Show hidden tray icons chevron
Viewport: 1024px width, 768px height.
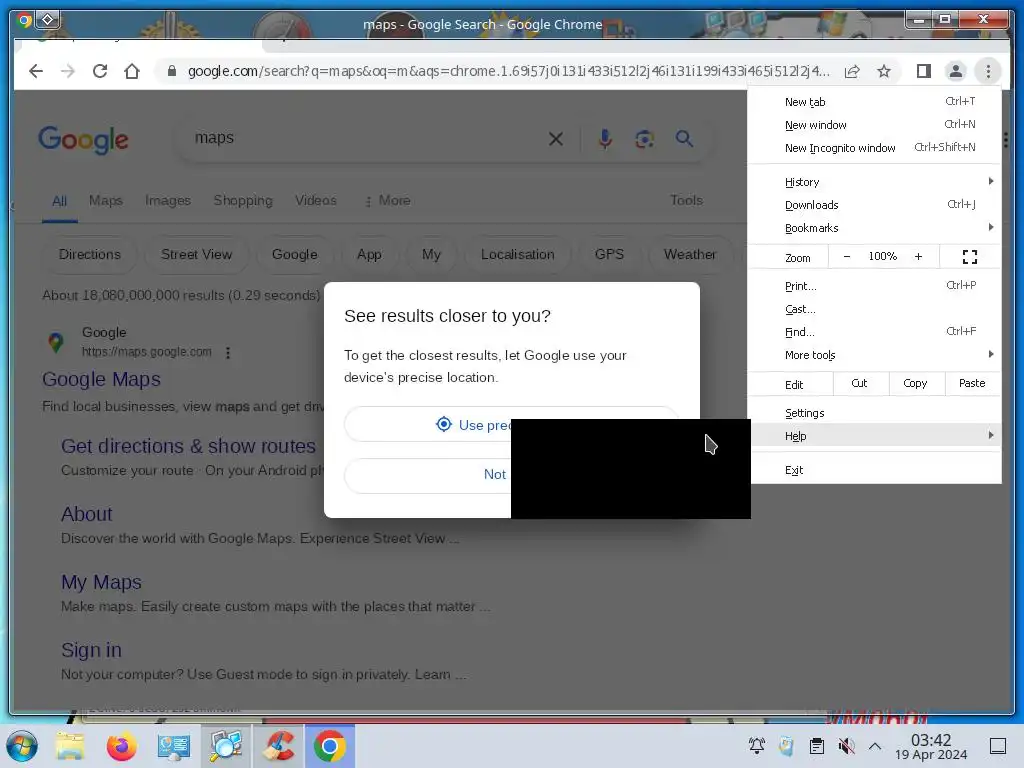tap(875, 746)
